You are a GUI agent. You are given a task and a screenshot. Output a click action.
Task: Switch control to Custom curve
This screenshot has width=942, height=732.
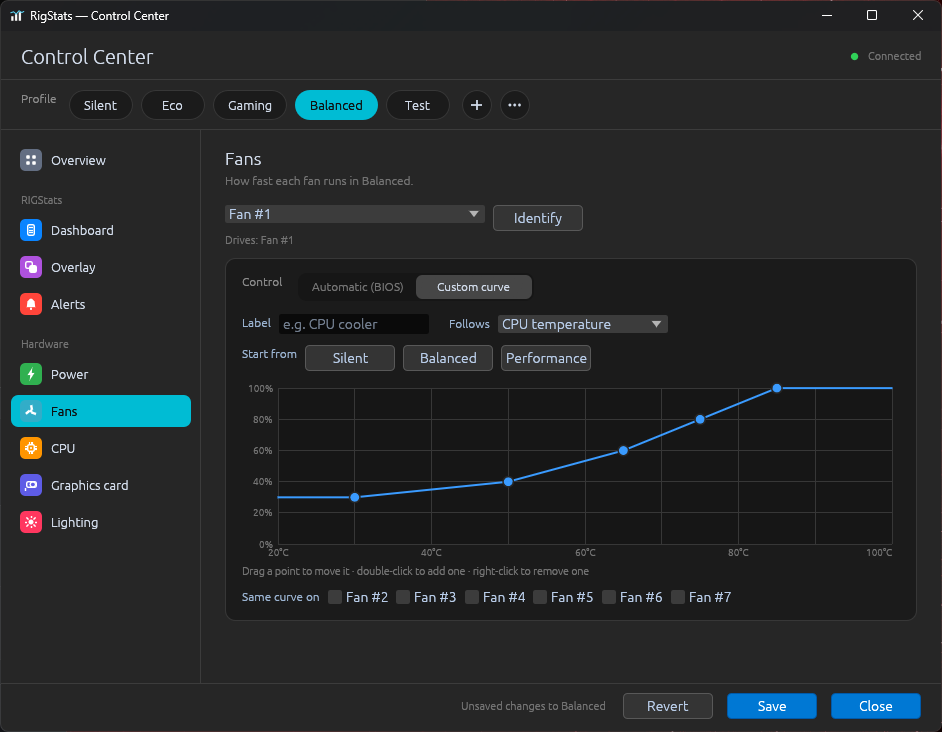pos(473,287)
